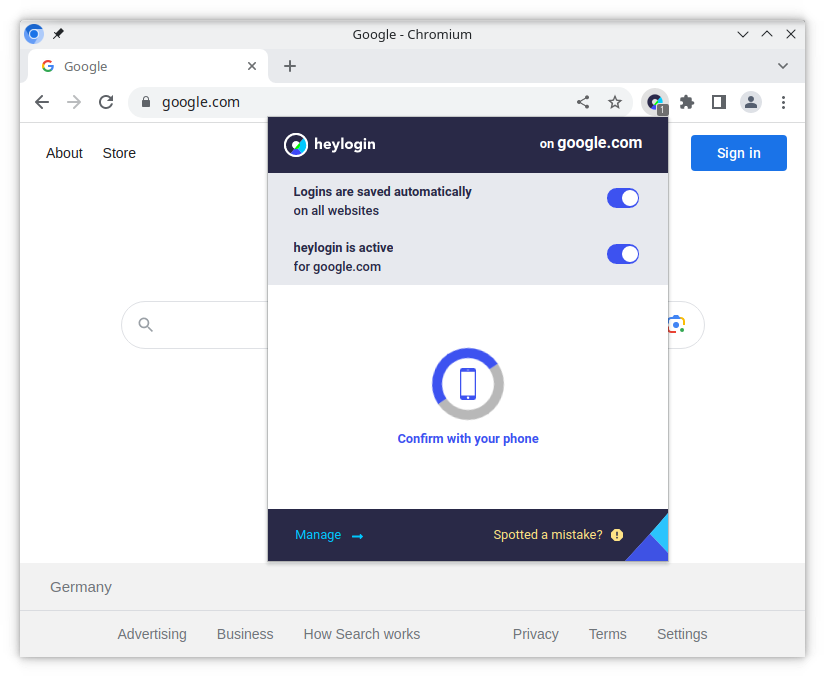Reload the page
The image size is (825, 677).
(x=106, y=102)
